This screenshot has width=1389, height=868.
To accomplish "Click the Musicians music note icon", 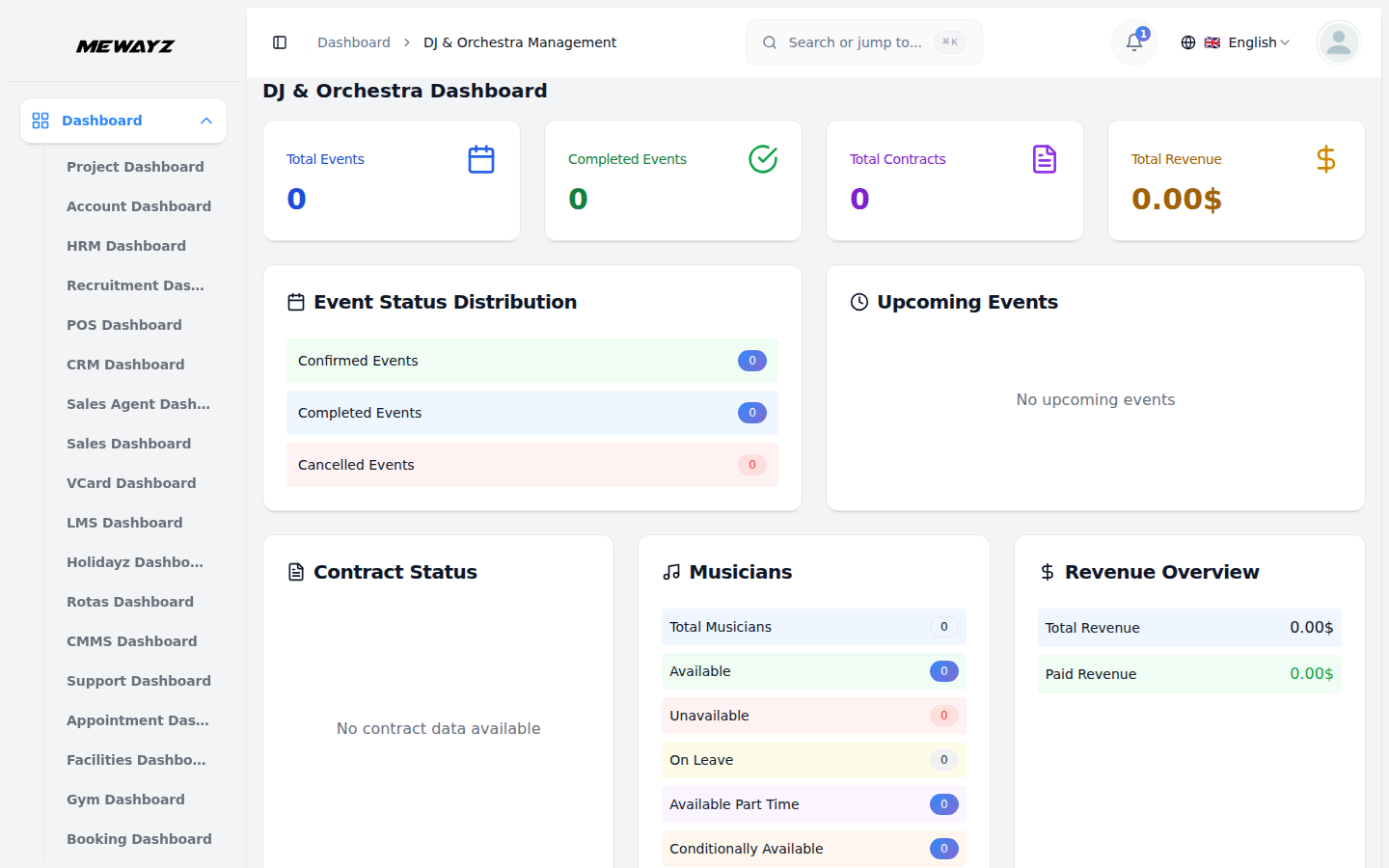I will [671, 572].
